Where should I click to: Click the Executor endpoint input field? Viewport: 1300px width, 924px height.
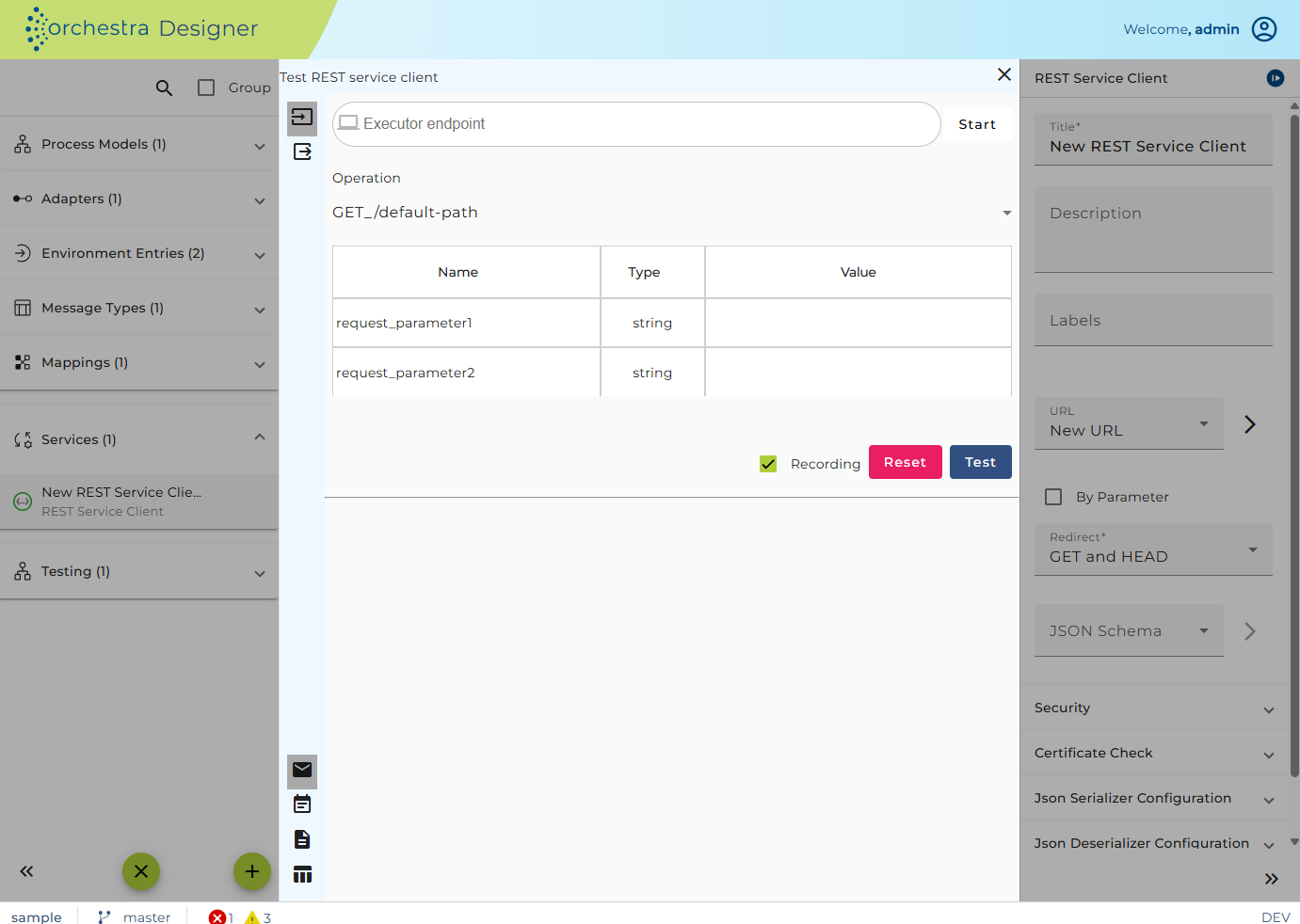pyautogui.click(x=636, y=124)
